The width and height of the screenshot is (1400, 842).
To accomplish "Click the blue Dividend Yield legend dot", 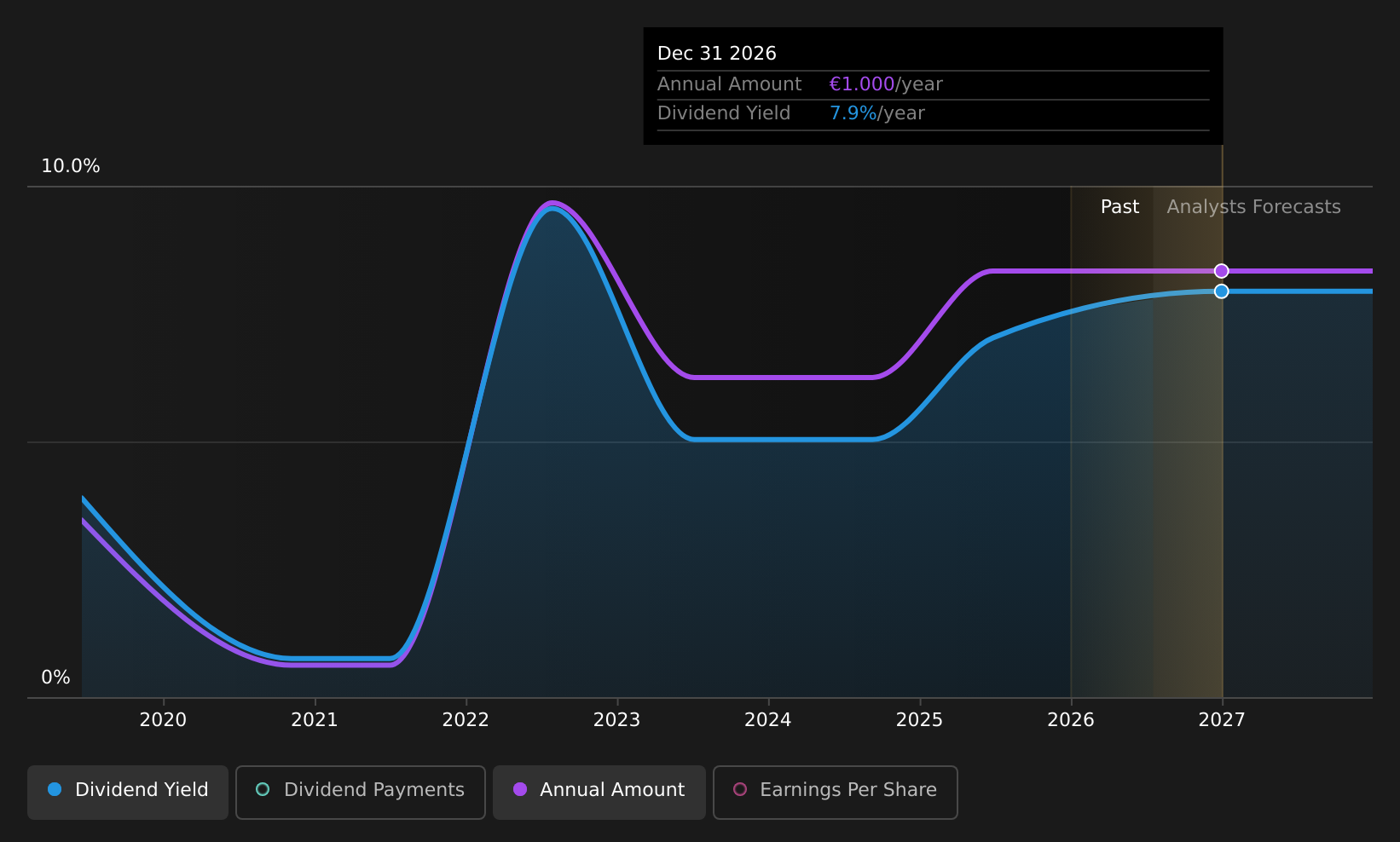I will click(x=55, y=789).
